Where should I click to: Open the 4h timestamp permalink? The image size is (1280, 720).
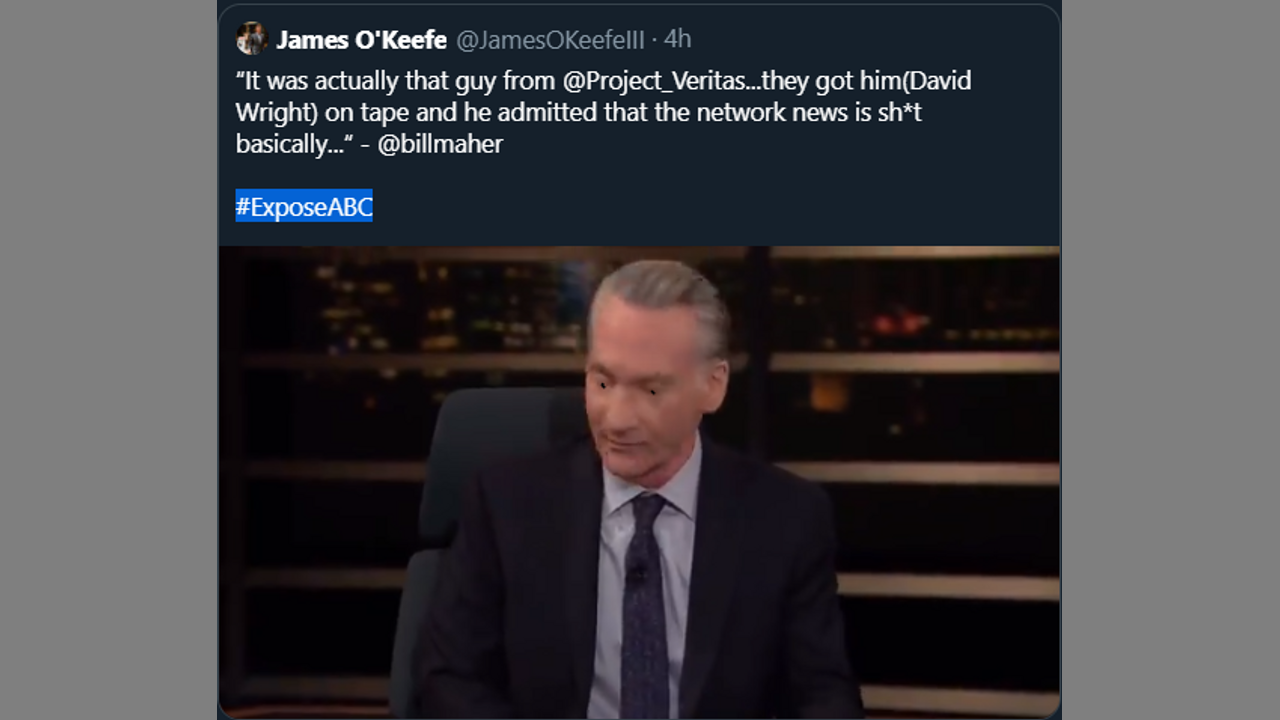pos(677,39)
